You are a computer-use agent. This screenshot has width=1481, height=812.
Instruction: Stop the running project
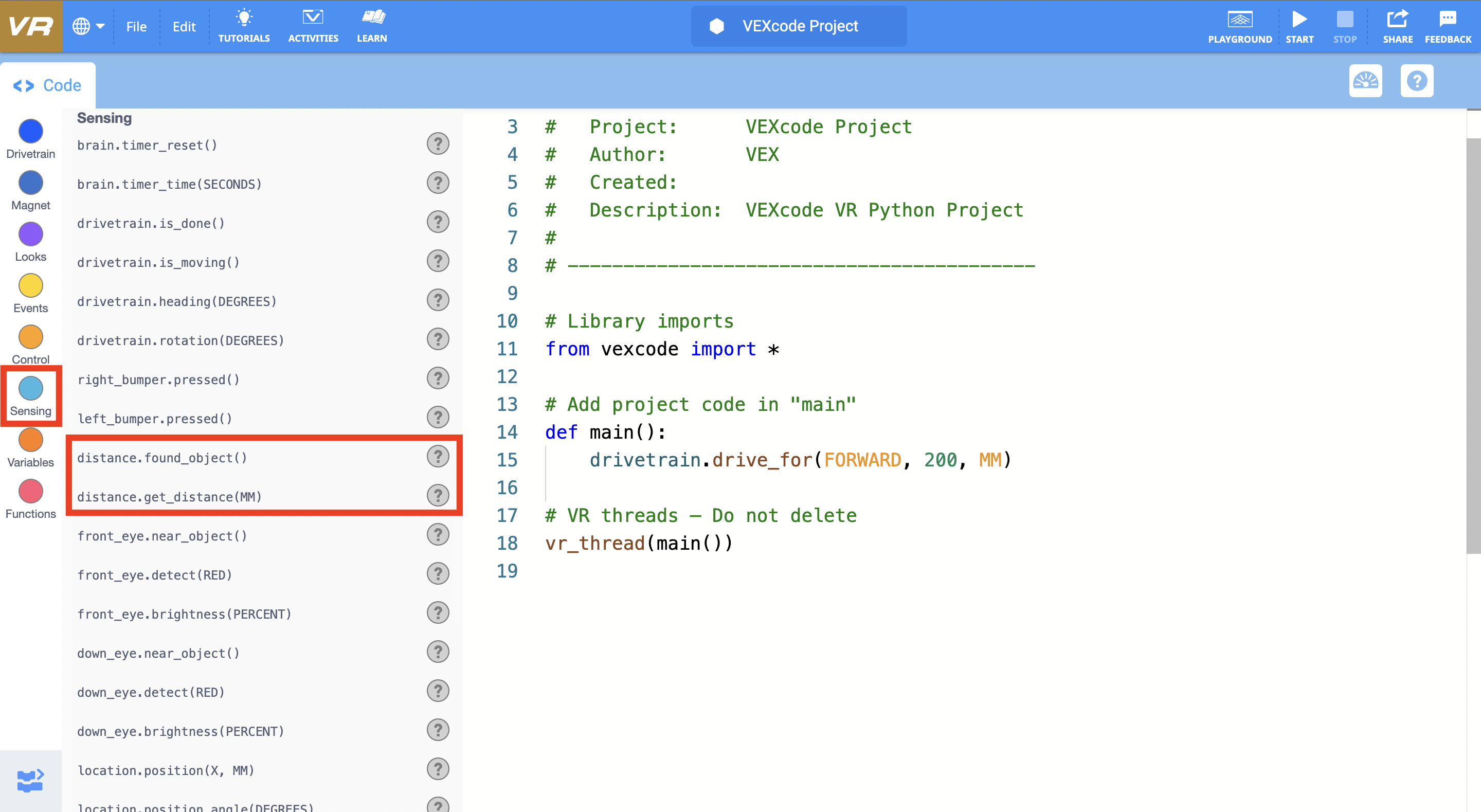coord(1345,25)
